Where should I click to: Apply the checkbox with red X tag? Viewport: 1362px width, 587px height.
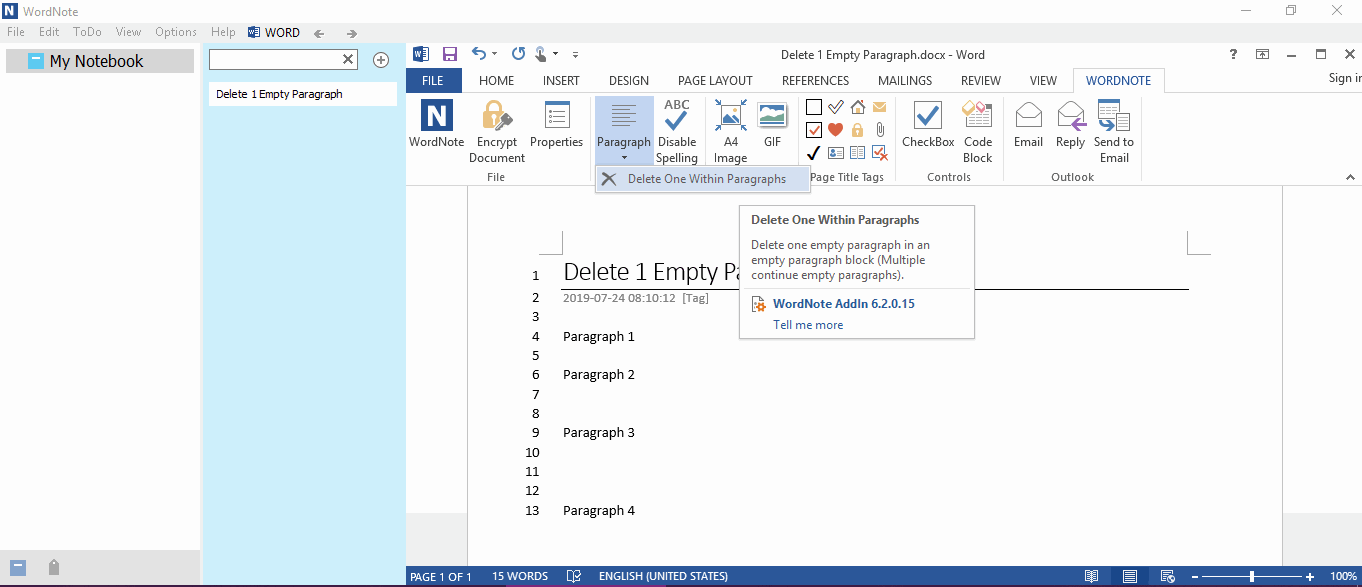pyautogui.click(x=879, y=153)
